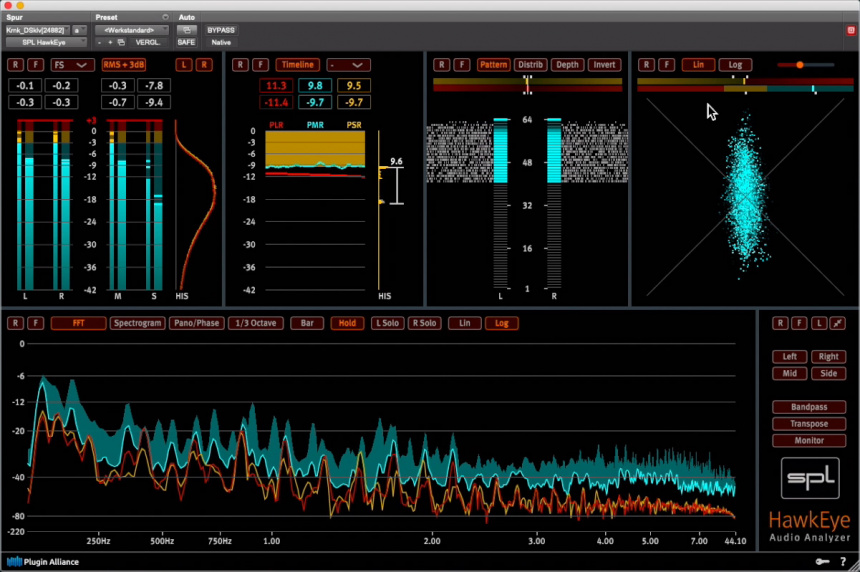Click the SPL logo badge

click(x=808, y=478)
